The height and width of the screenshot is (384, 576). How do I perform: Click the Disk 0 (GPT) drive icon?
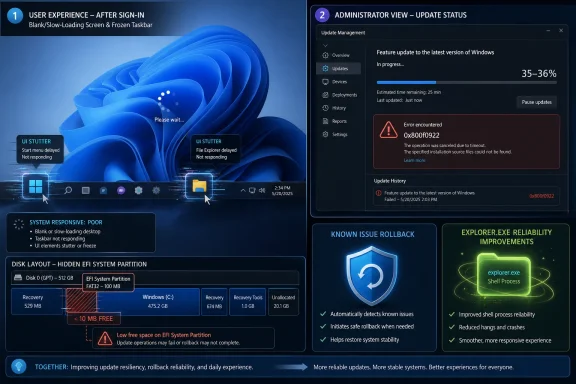coord(18,278)
